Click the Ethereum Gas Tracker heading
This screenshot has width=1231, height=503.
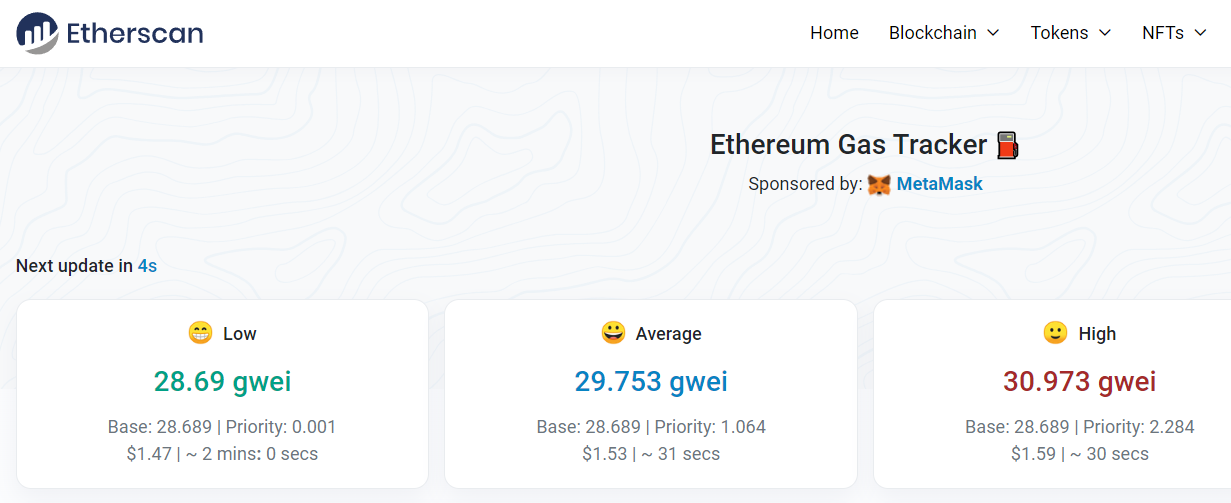[848, 145]
